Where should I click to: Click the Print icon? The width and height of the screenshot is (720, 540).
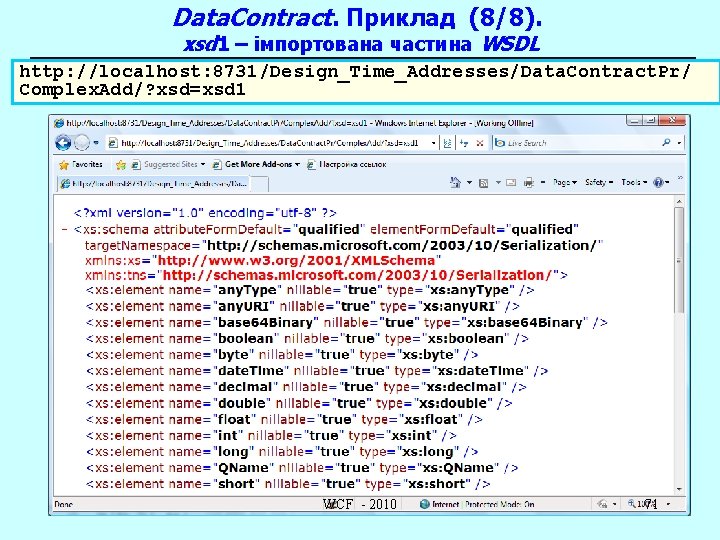pos(529,183)
